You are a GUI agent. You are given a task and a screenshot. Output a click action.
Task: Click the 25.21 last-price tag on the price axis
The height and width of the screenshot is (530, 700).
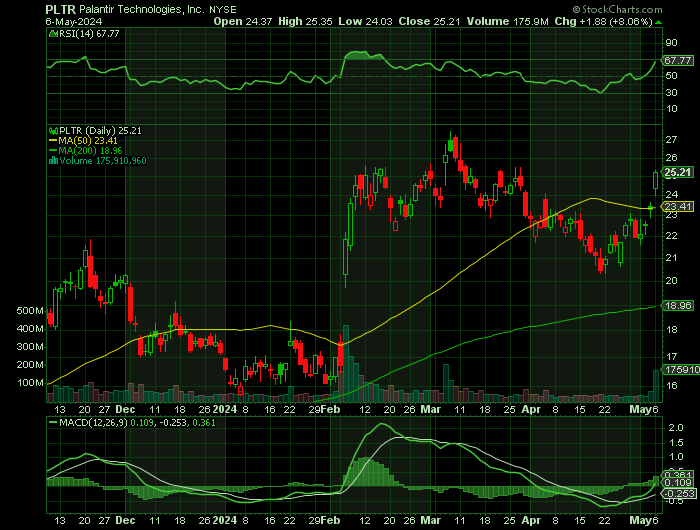click(x=678, y=173)
